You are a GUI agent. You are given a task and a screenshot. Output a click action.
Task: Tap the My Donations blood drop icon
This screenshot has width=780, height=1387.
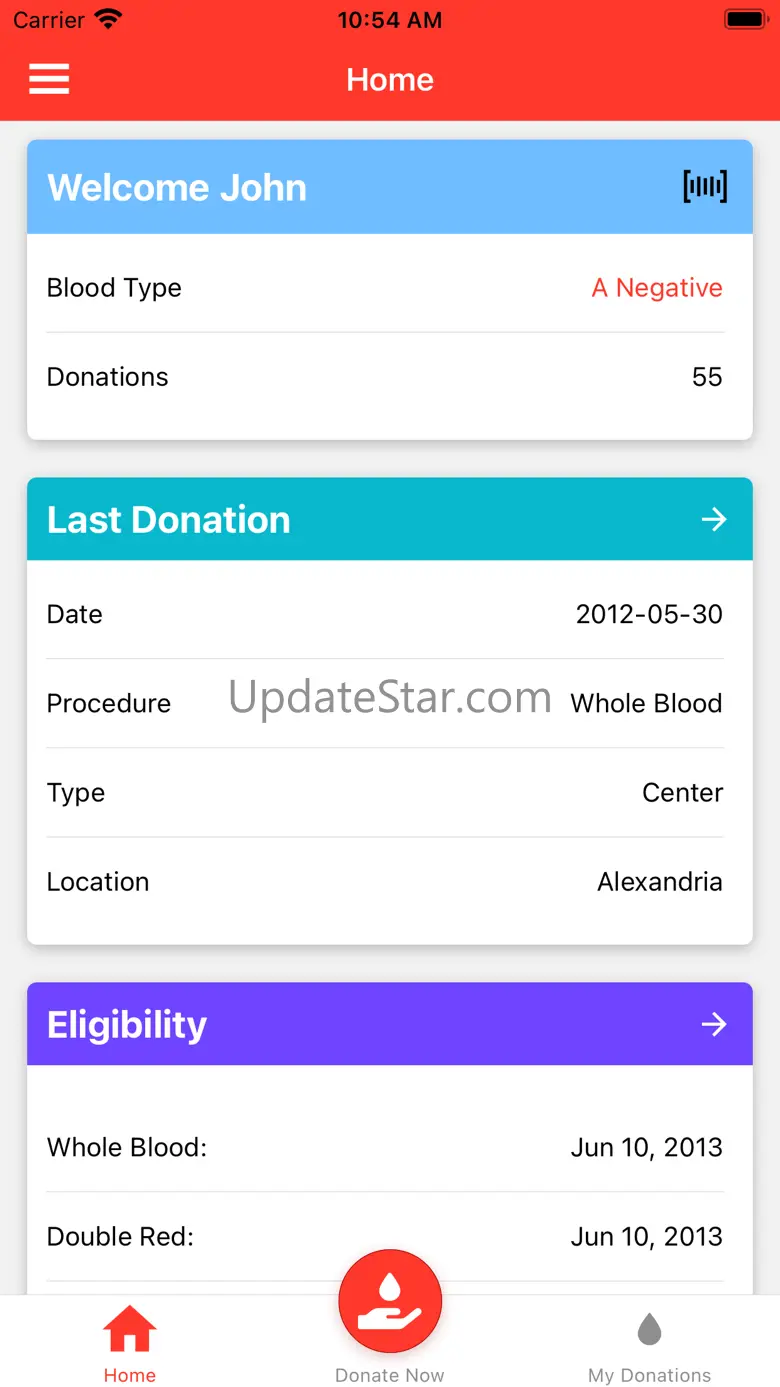(650, 1331)
